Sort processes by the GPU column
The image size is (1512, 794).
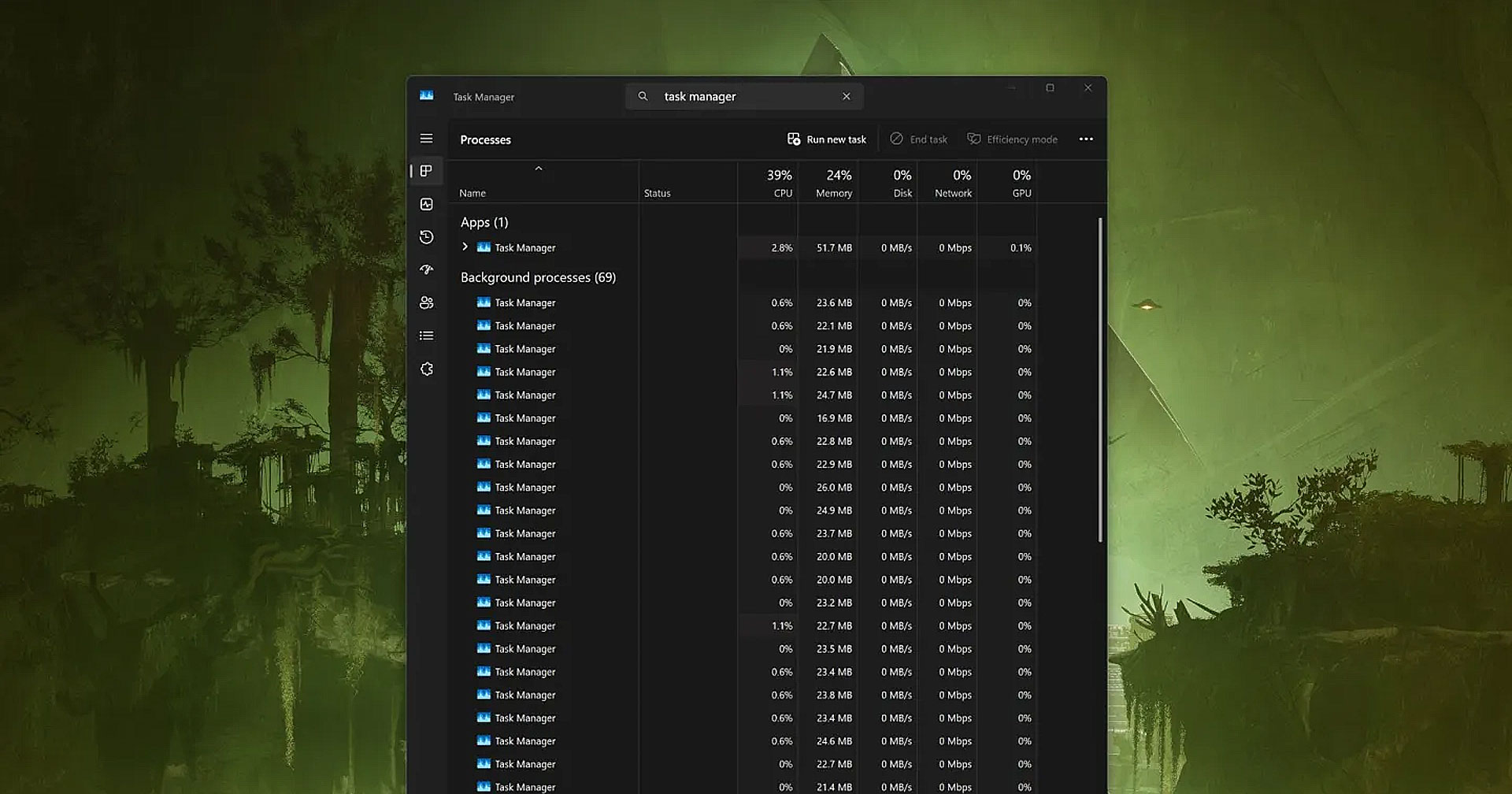click(1020, 183)
